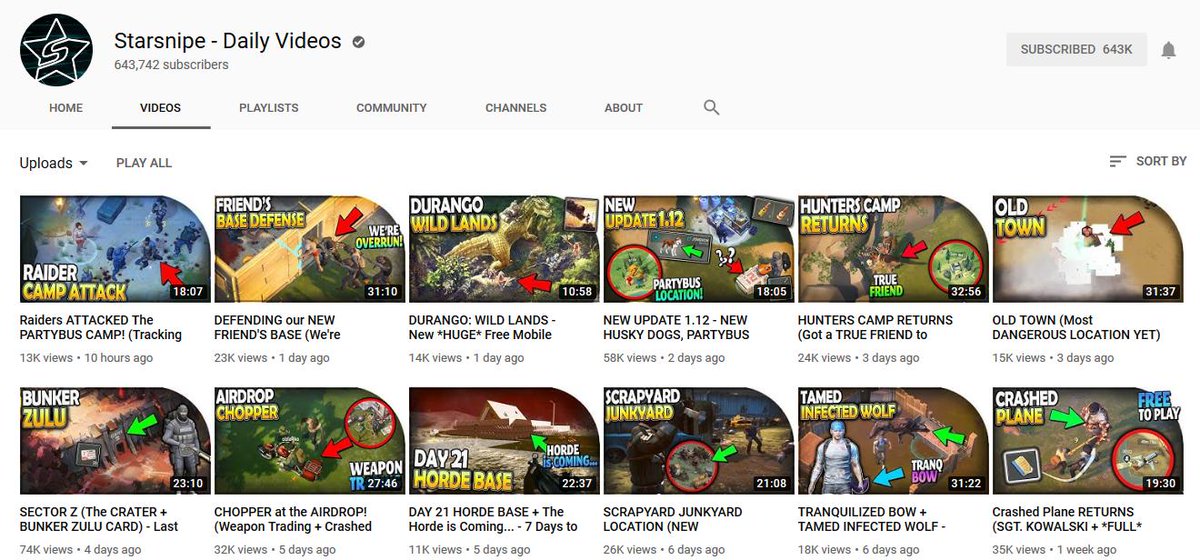
Task: Open the Day 21 Horde Base thumbnail
Action: 504,442
